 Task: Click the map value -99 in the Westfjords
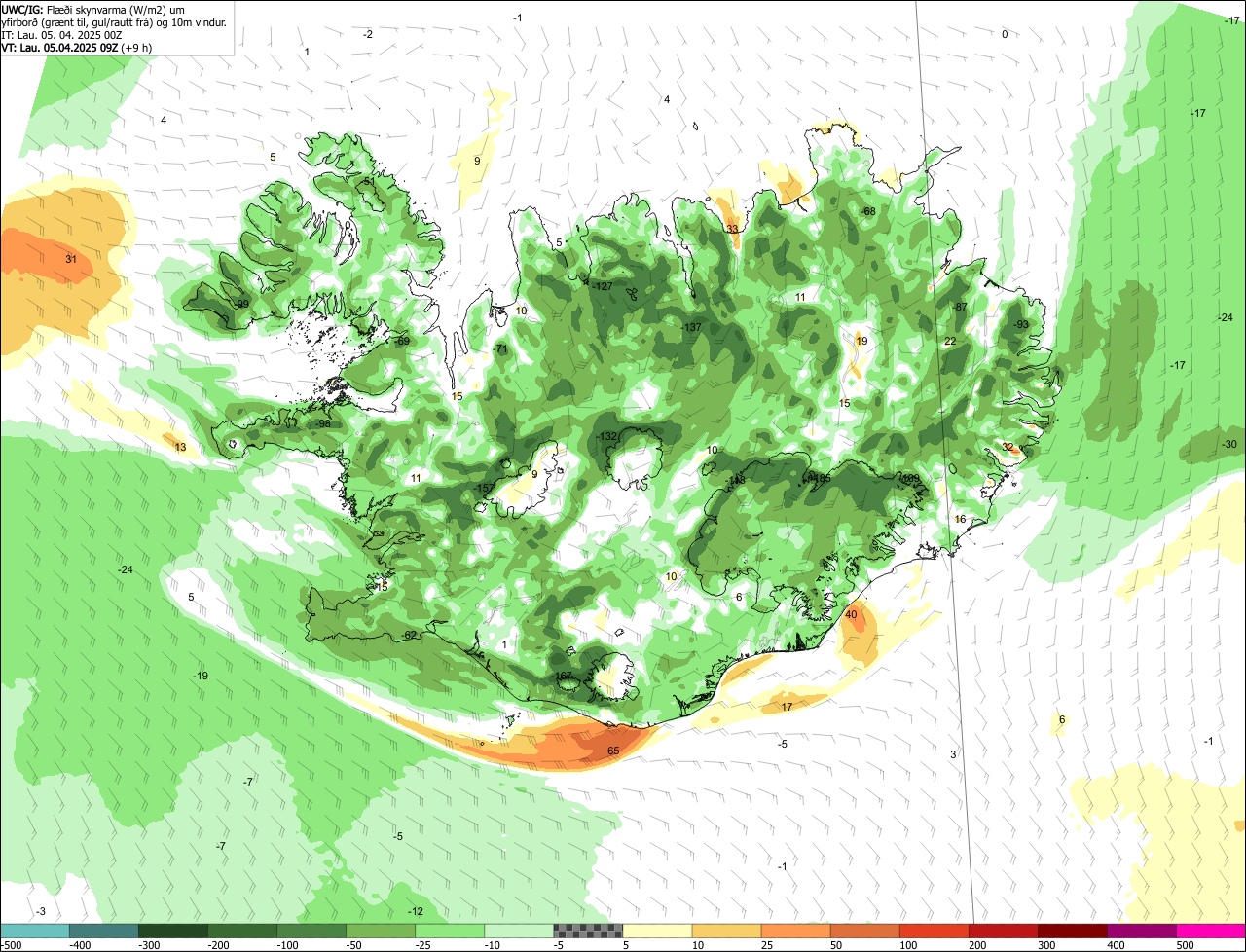click(x=241, y=304)
